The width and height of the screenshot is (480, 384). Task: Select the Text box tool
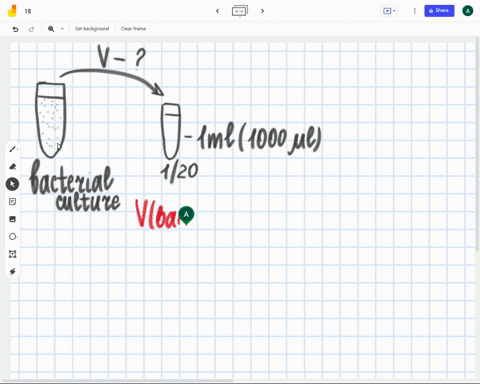coord(13,254)
